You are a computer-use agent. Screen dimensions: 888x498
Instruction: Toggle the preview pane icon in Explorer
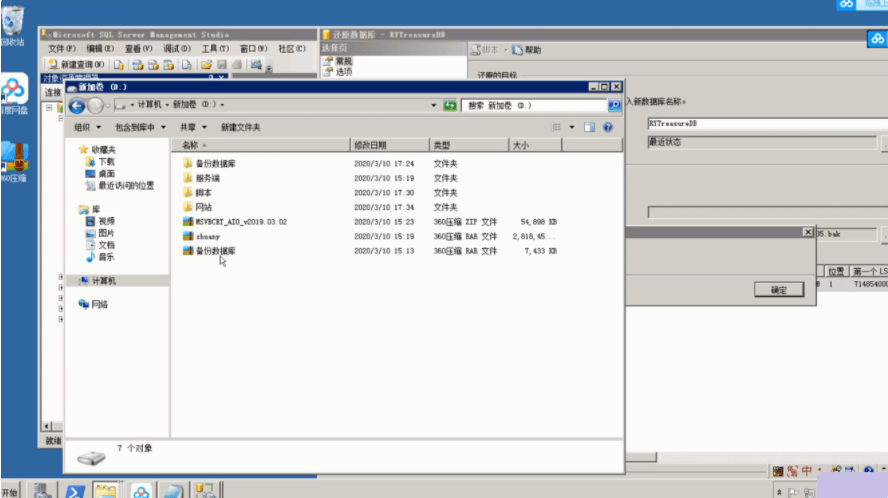[590, 127]
